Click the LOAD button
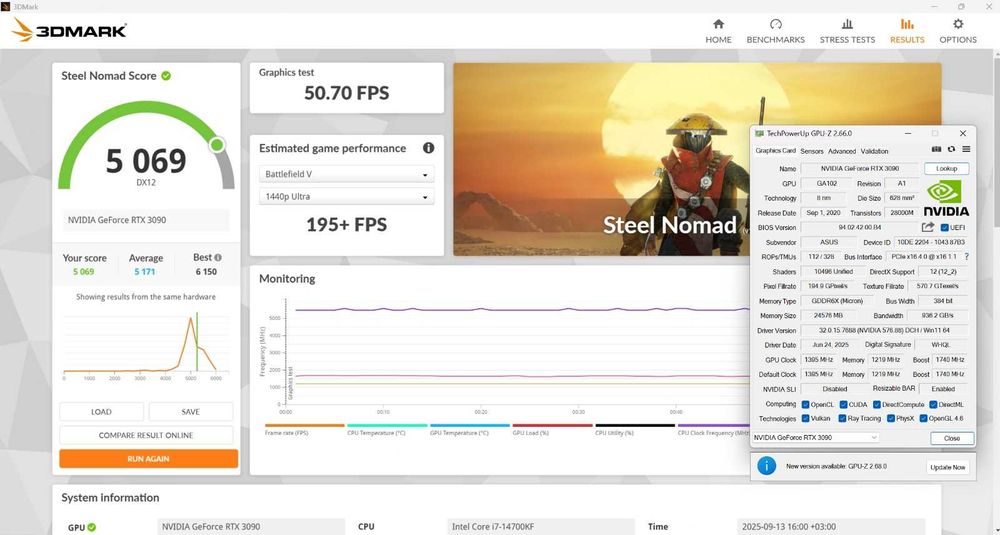Screen dimensions: 1000x535 point(101,412)
